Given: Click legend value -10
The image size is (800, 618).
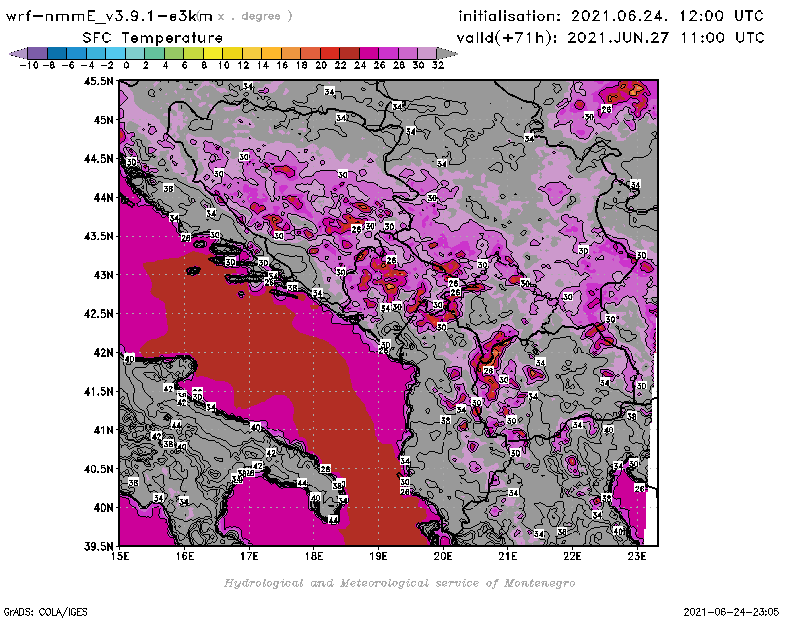Looking at the screenshot, I should [x=29, y=65].
